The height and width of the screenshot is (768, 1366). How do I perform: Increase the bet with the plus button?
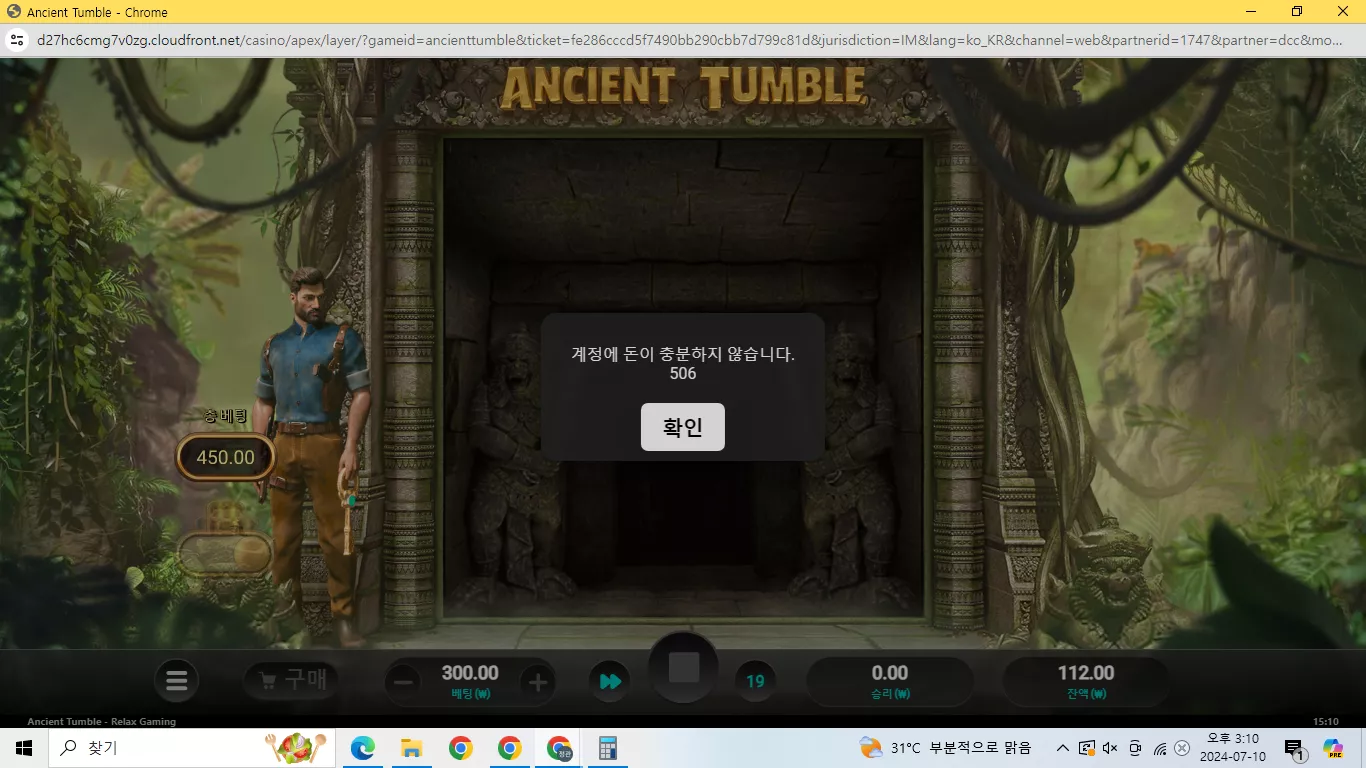[x=538, y=683]
